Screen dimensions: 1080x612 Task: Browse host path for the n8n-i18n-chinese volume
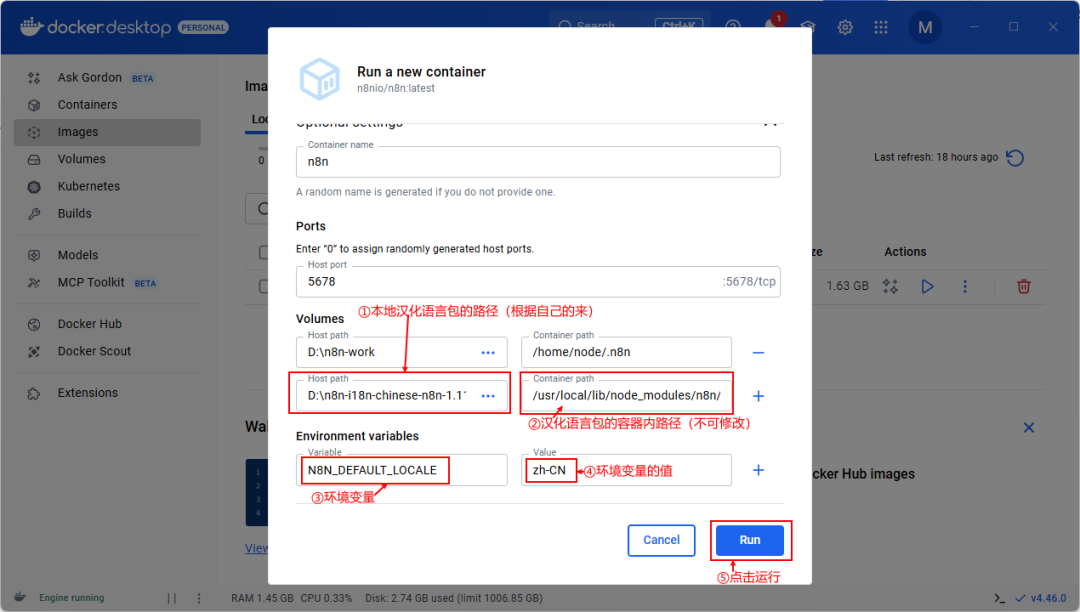click(488, 396)
